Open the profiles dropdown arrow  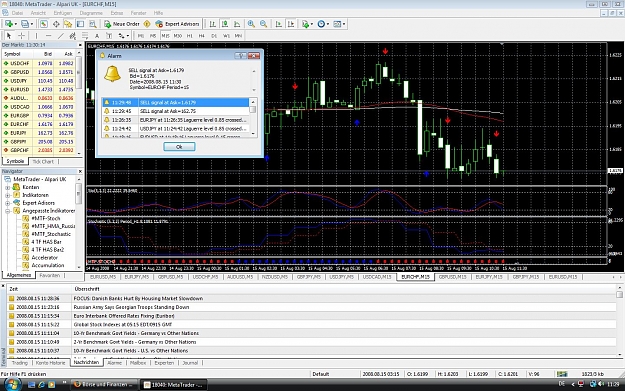click(x=31, y=24)
